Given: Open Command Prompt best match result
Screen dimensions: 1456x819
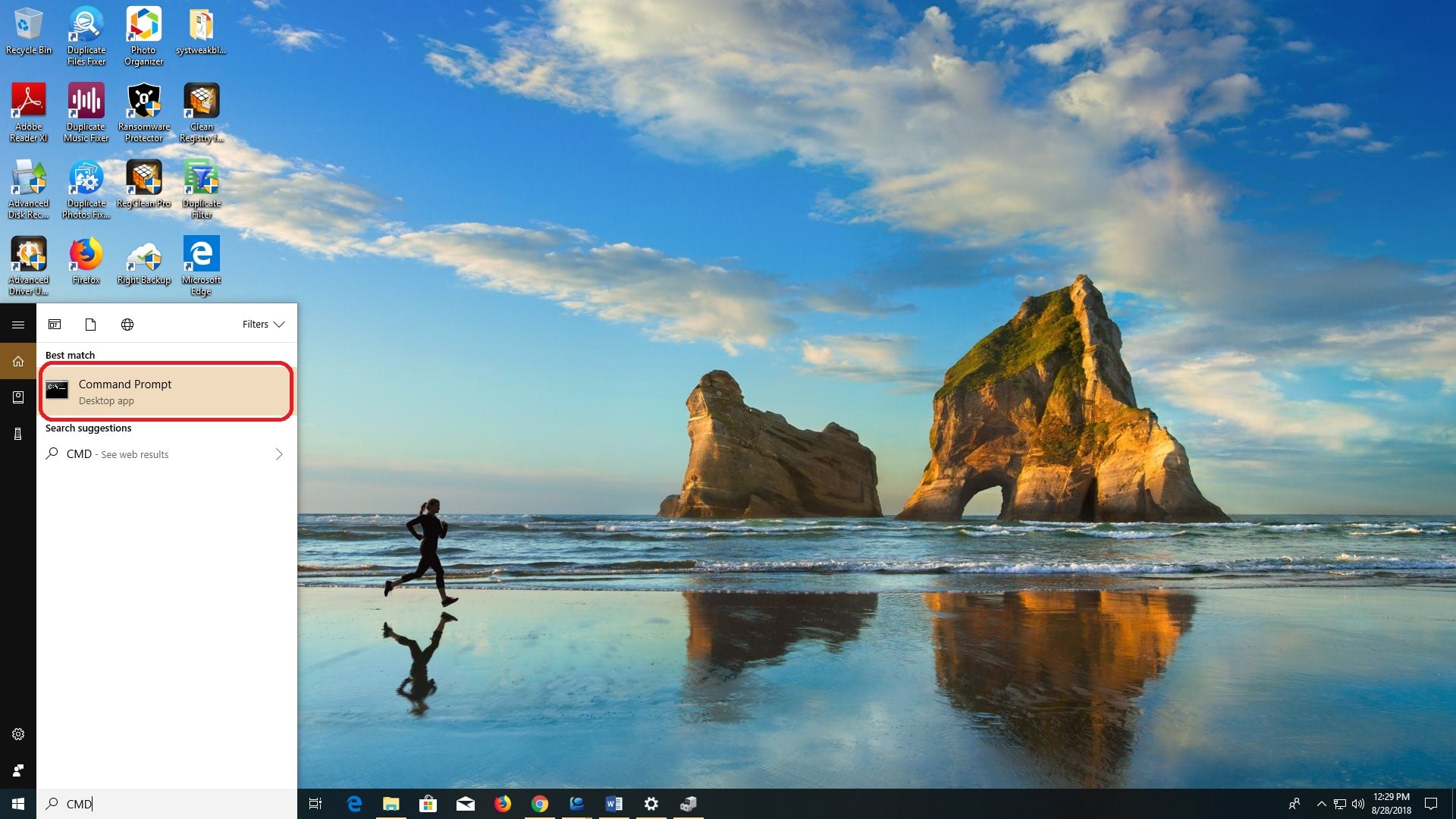Looking at the screenshot, I should coord(165,391).
